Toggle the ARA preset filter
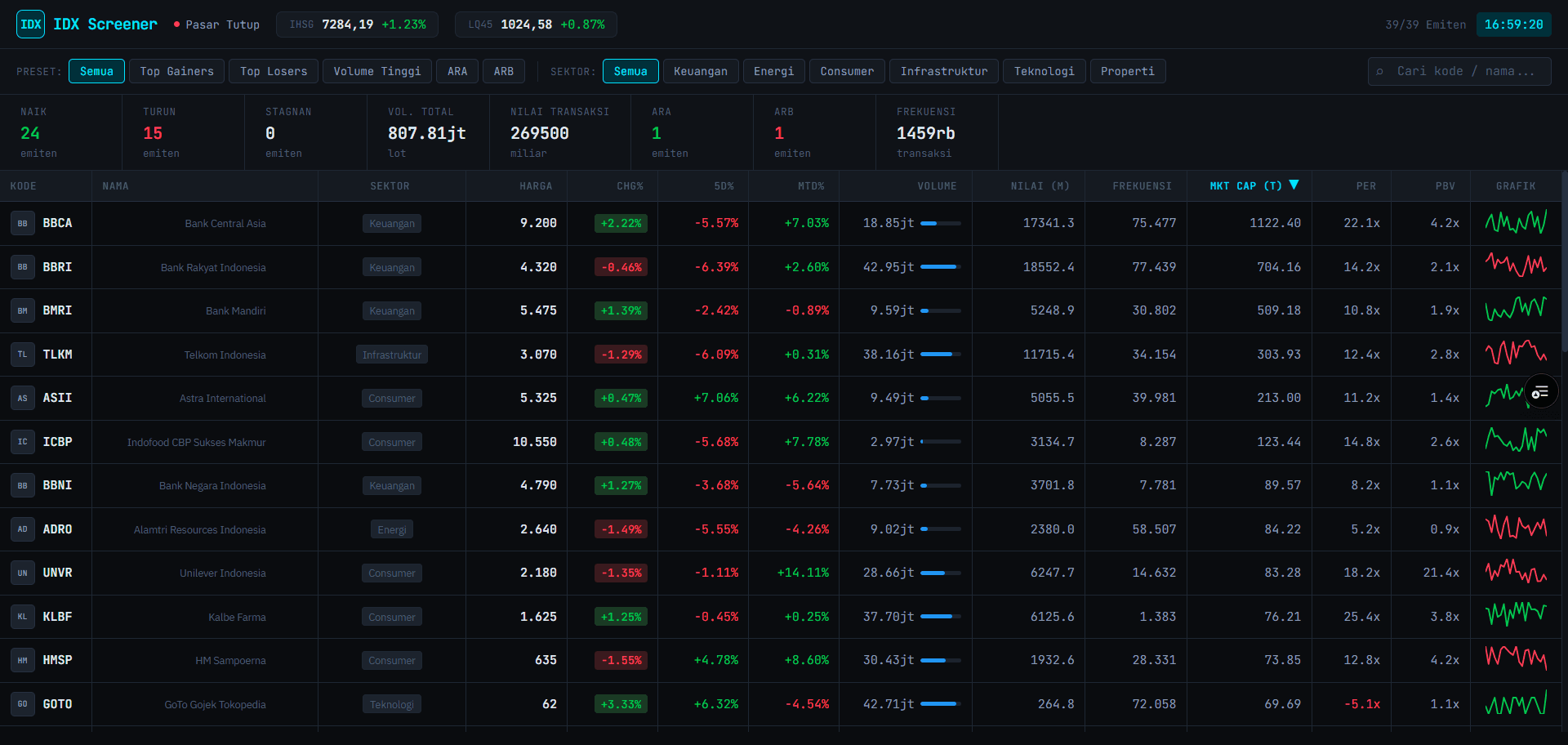Viewport: 1568px width, 745px height. pos(457,71)
